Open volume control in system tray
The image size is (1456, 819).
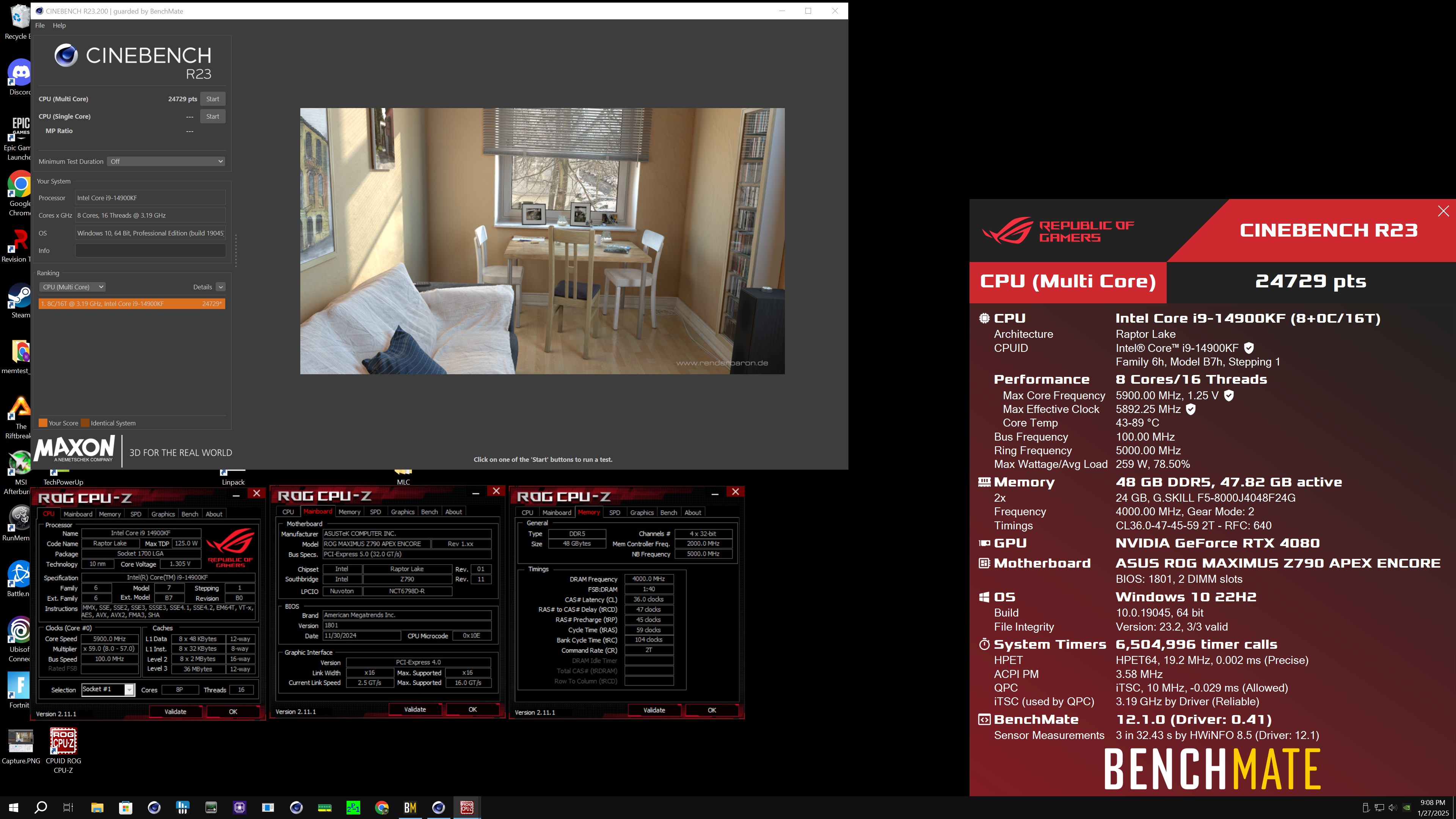click(x=1392, y=808)
